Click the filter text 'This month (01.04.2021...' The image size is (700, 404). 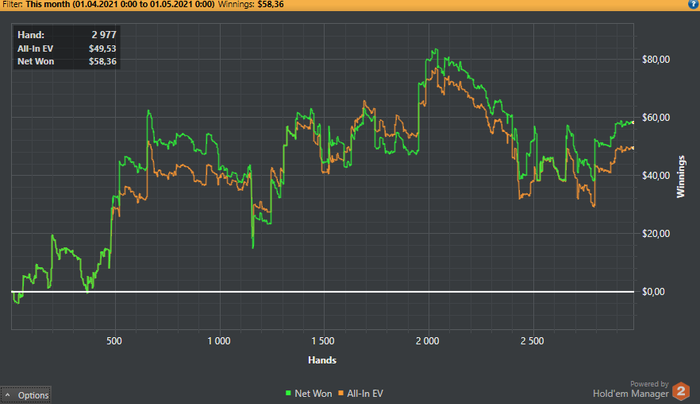(120, 4)
